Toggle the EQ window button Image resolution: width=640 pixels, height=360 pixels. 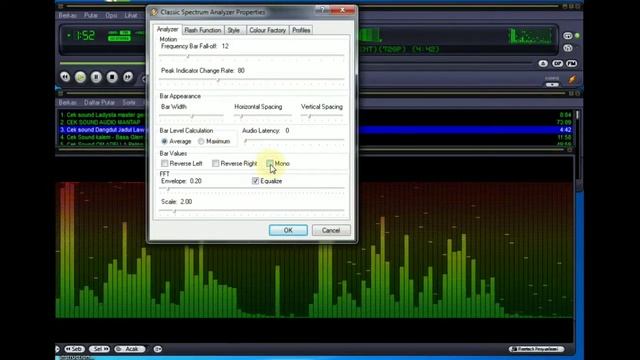557,63
